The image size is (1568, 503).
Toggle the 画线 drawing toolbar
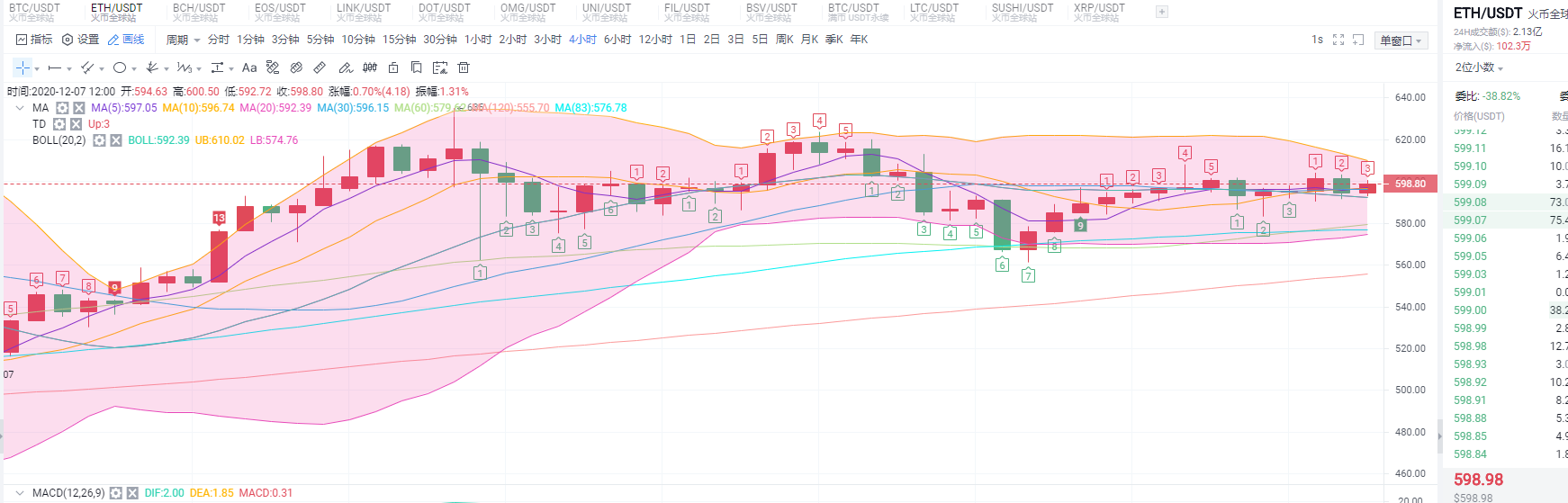126,40
